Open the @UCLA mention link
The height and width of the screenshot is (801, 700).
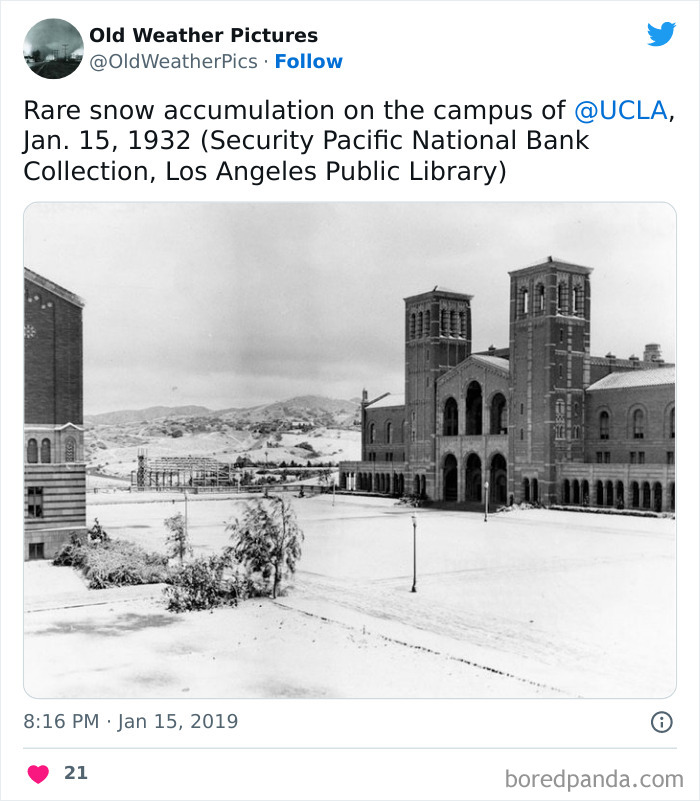coord(620,110)
